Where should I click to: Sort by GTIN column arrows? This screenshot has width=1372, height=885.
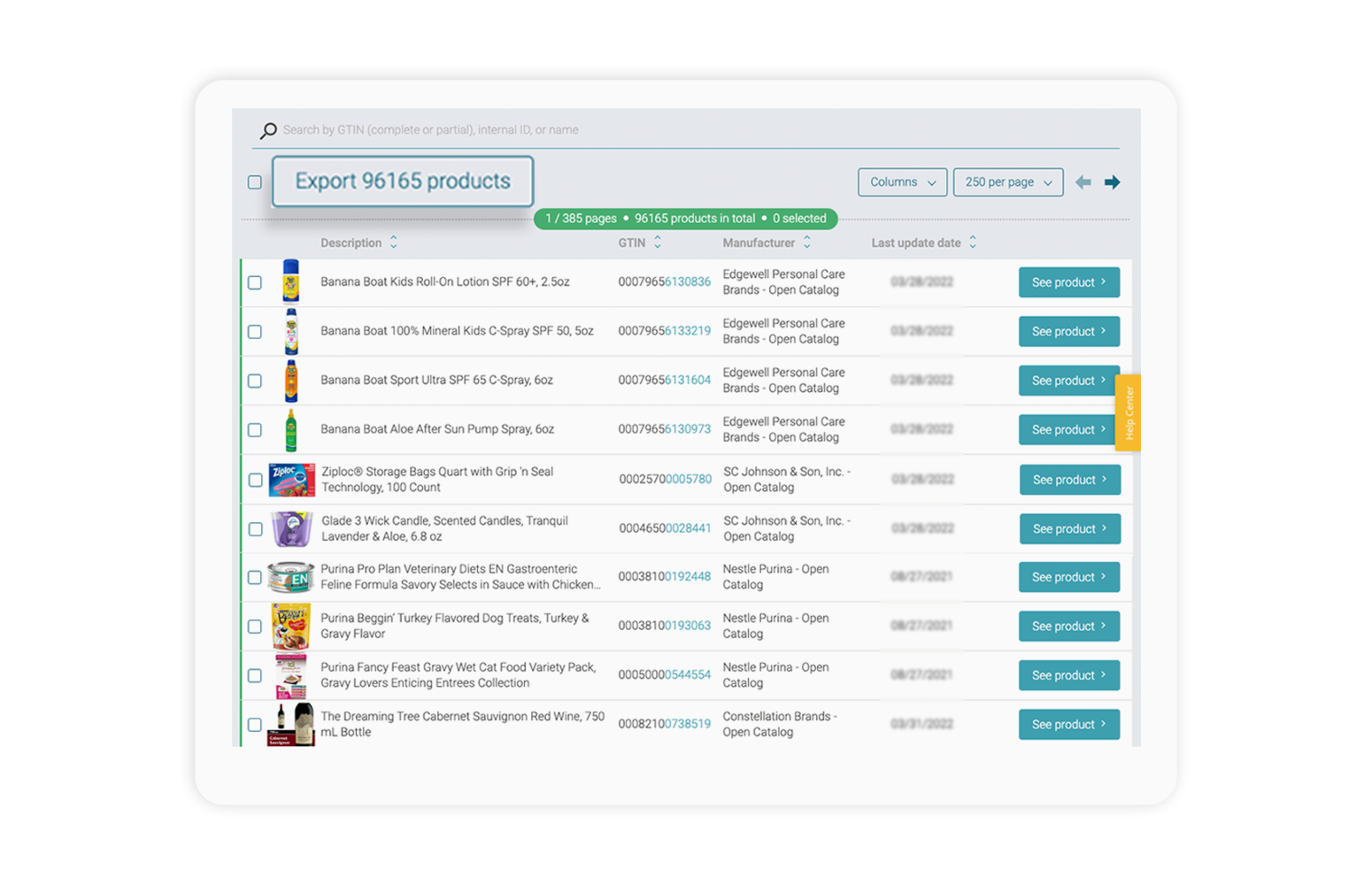[x=658, y=242]
